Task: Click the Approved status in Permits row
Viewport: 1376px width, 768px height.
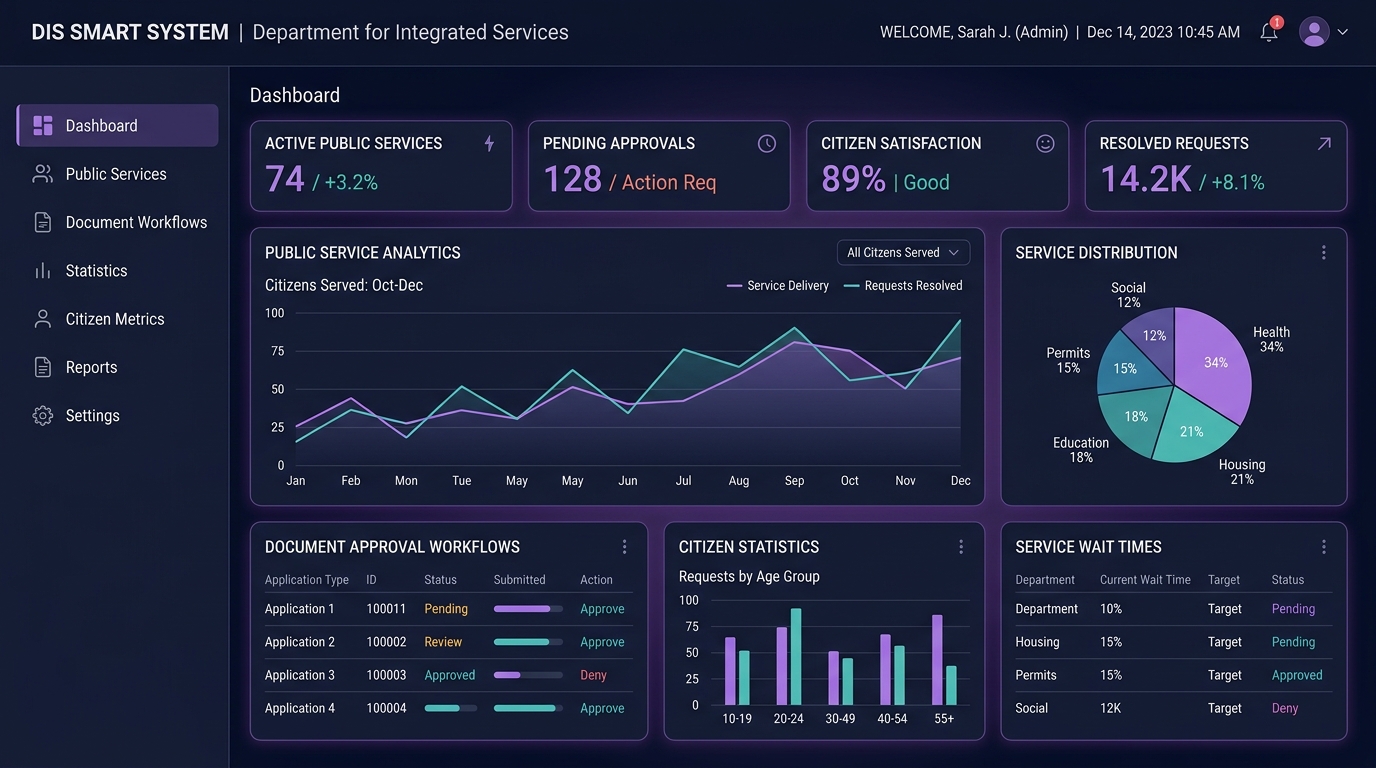Action: 1297,675
